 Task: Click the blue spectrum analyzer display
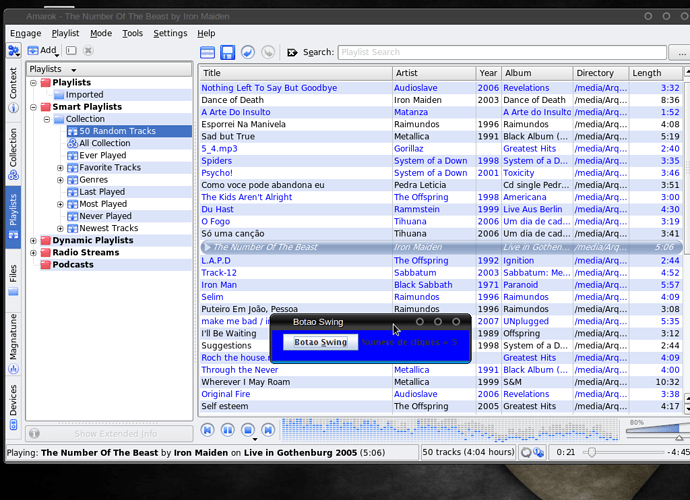point(449,430)
